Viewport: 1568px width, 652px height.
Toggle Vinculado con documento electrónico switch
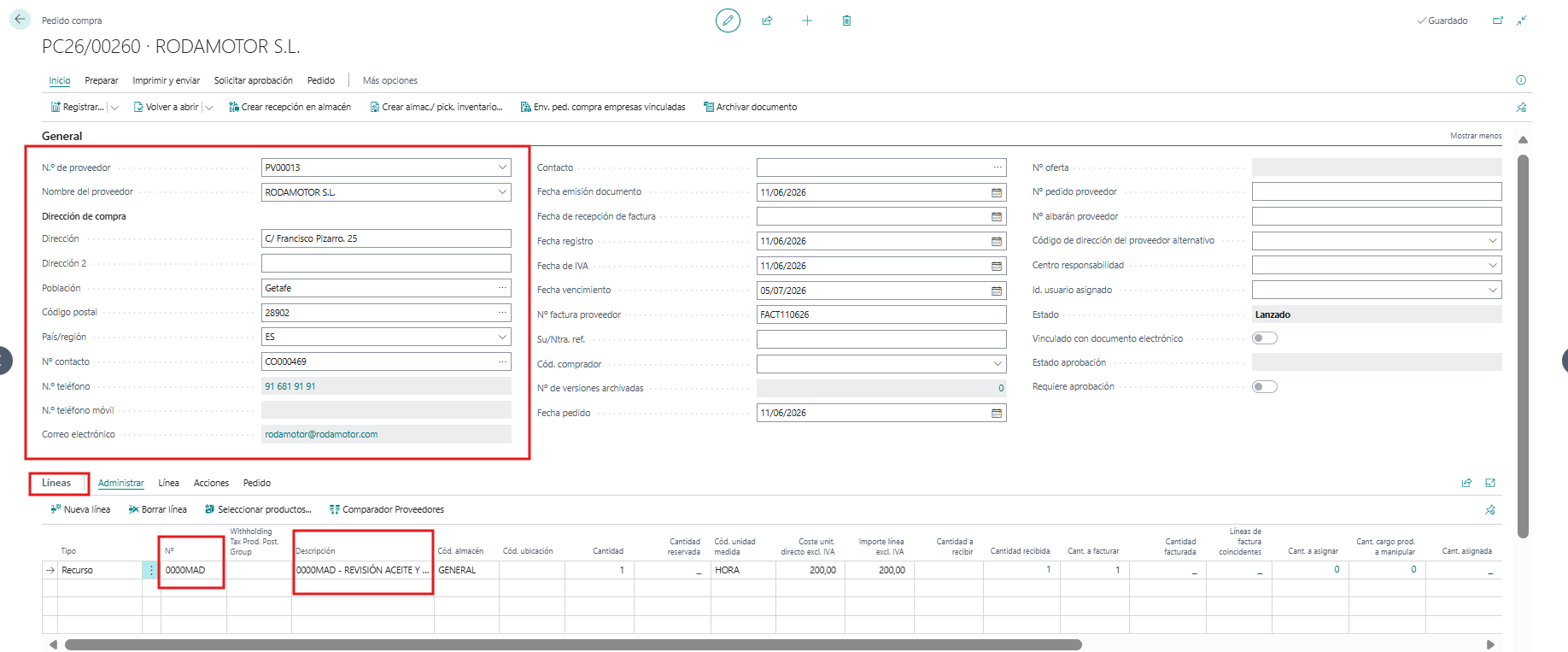[x=1265, y=338]
